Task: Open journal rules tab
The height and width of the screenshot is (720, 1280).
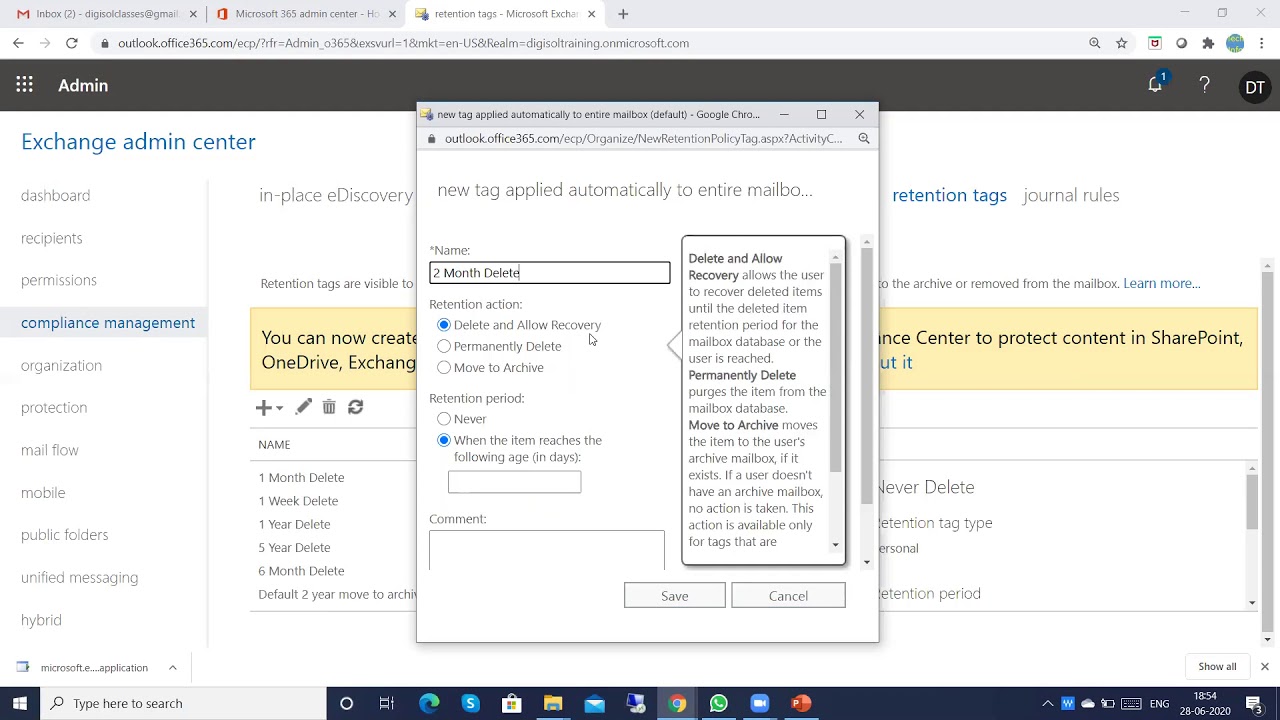Action: coord(1071,195)
